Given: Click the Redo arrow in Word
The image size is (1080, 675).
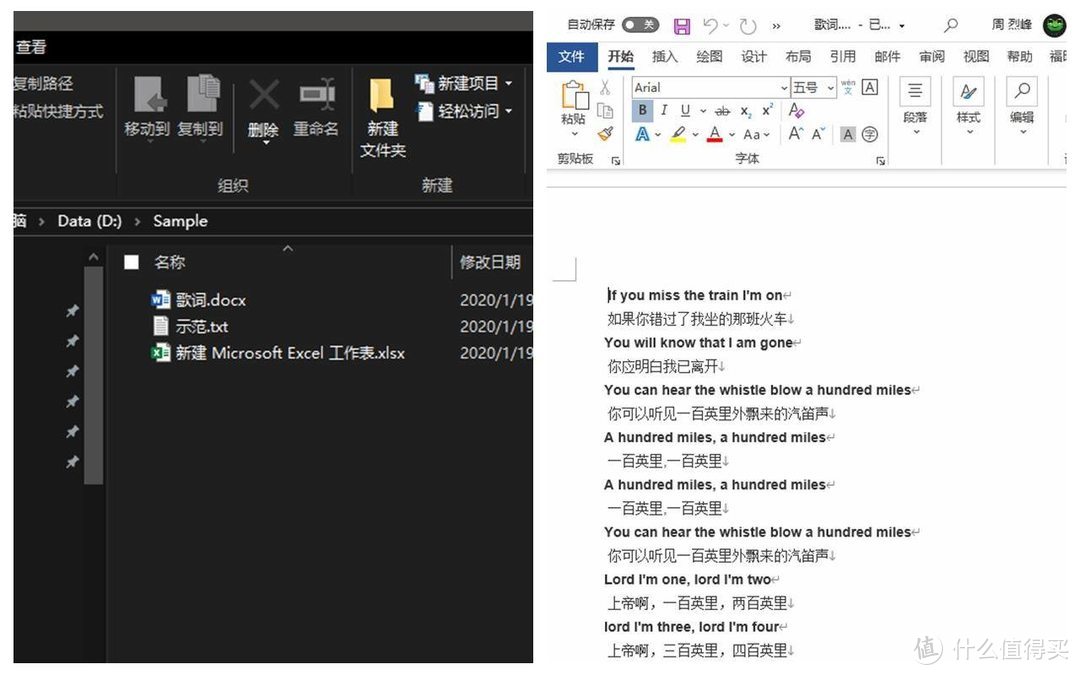Looking at the screenshot, I should point(747,26).
